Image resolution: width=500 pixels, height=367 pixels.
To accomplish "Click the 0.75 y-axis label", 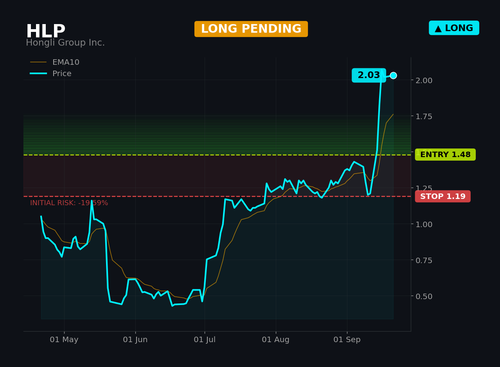I will 424,260.
